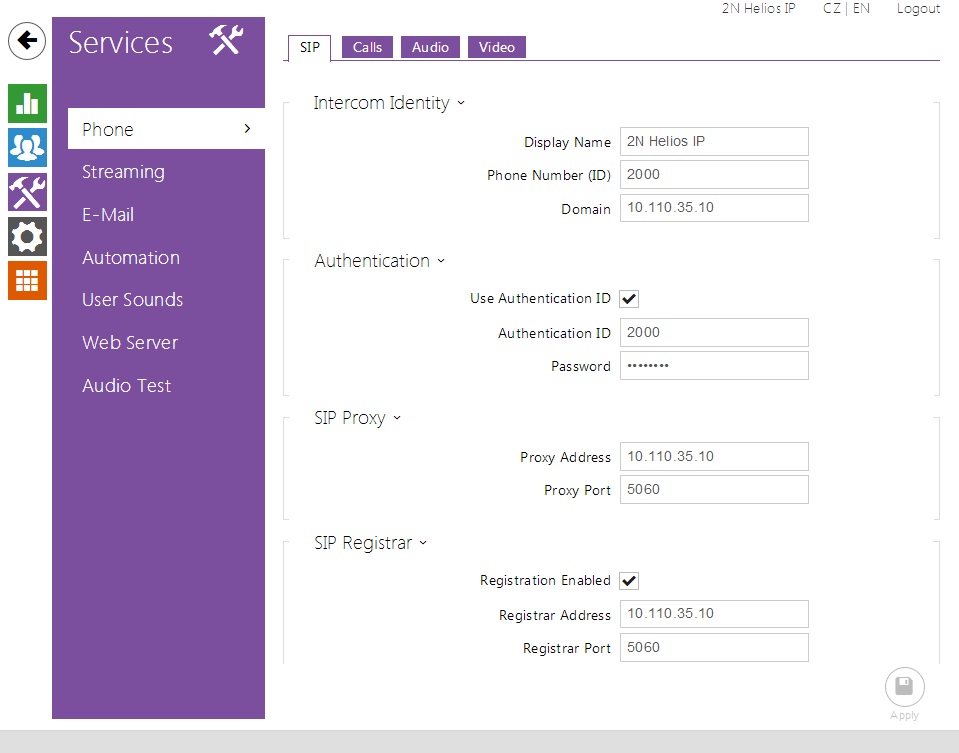This screenshot has height=753, width=959.
Task: Click the Logout link
Action: (917, 9)
